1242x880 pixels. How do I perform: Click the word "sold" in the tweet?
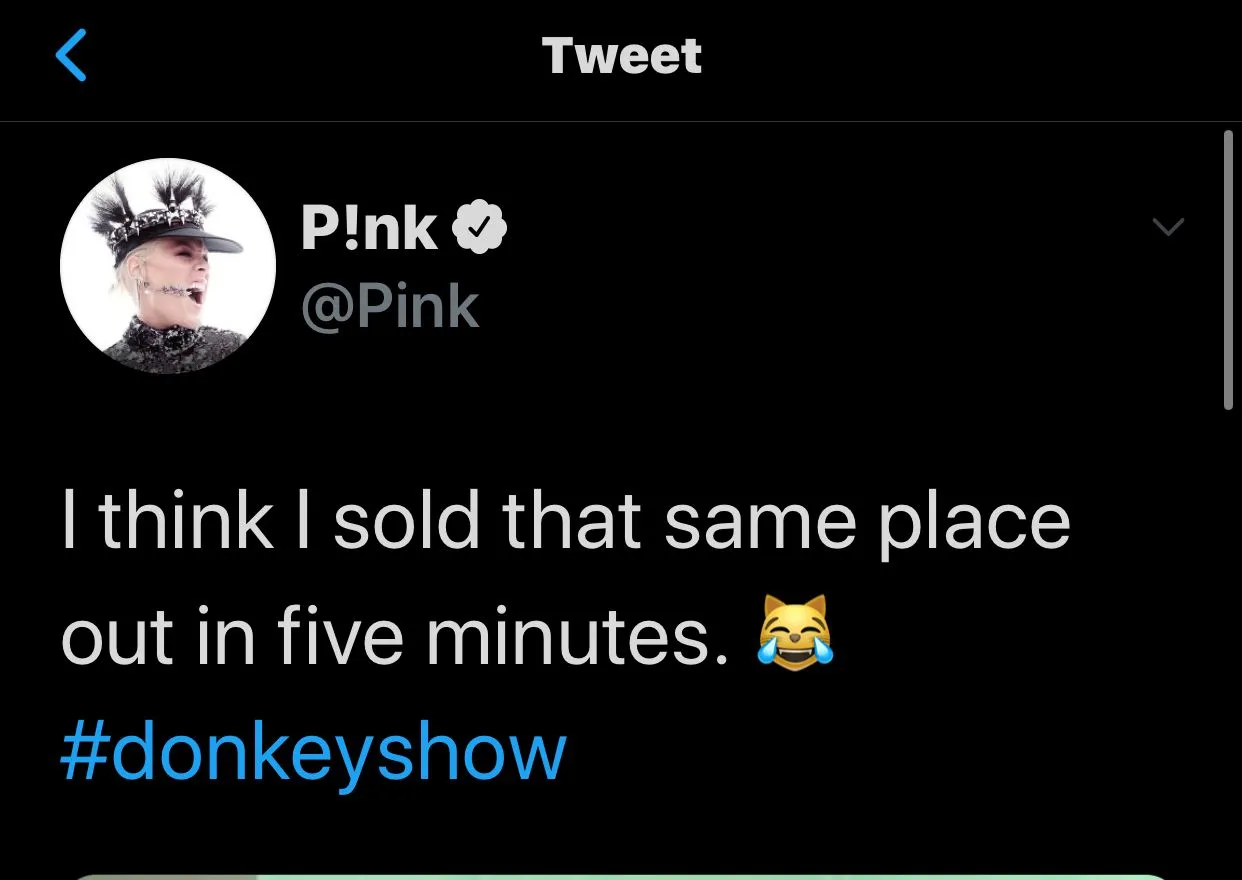(x=406, y=520)
